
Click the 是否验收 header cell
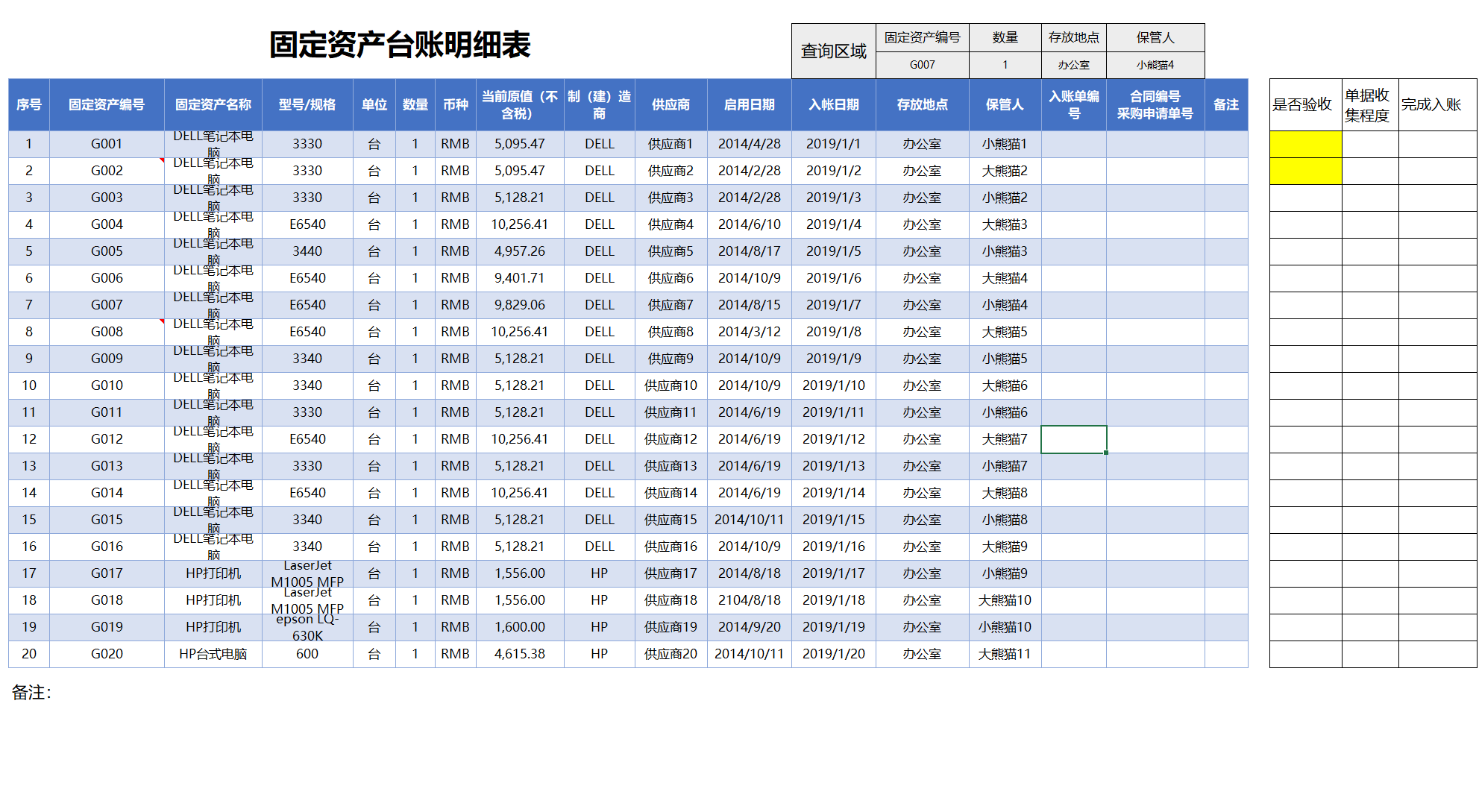[x=1306, y=104]
